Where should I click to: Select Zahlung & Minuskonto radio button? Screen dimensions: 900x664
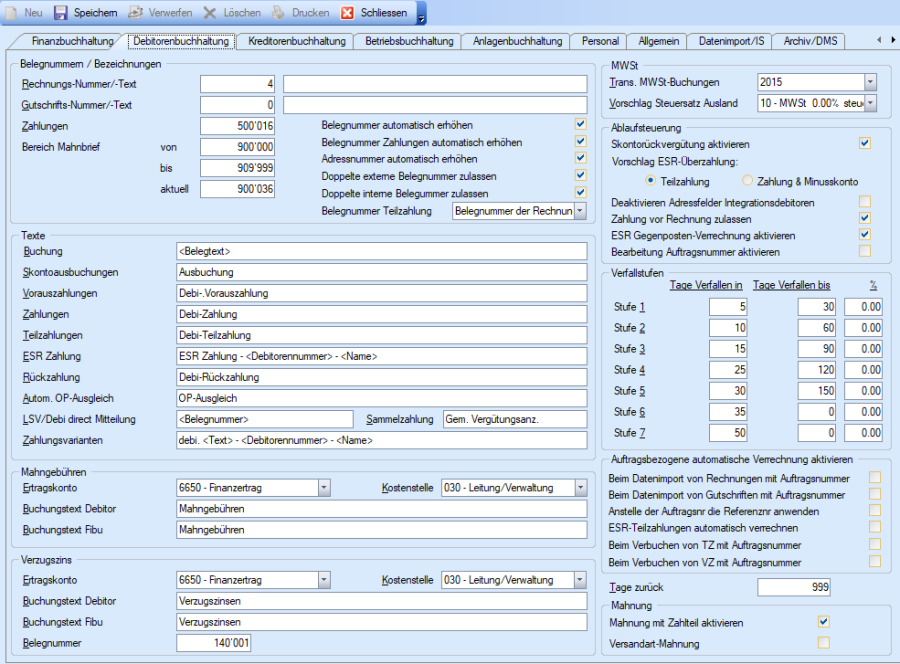tap(748, 181)
